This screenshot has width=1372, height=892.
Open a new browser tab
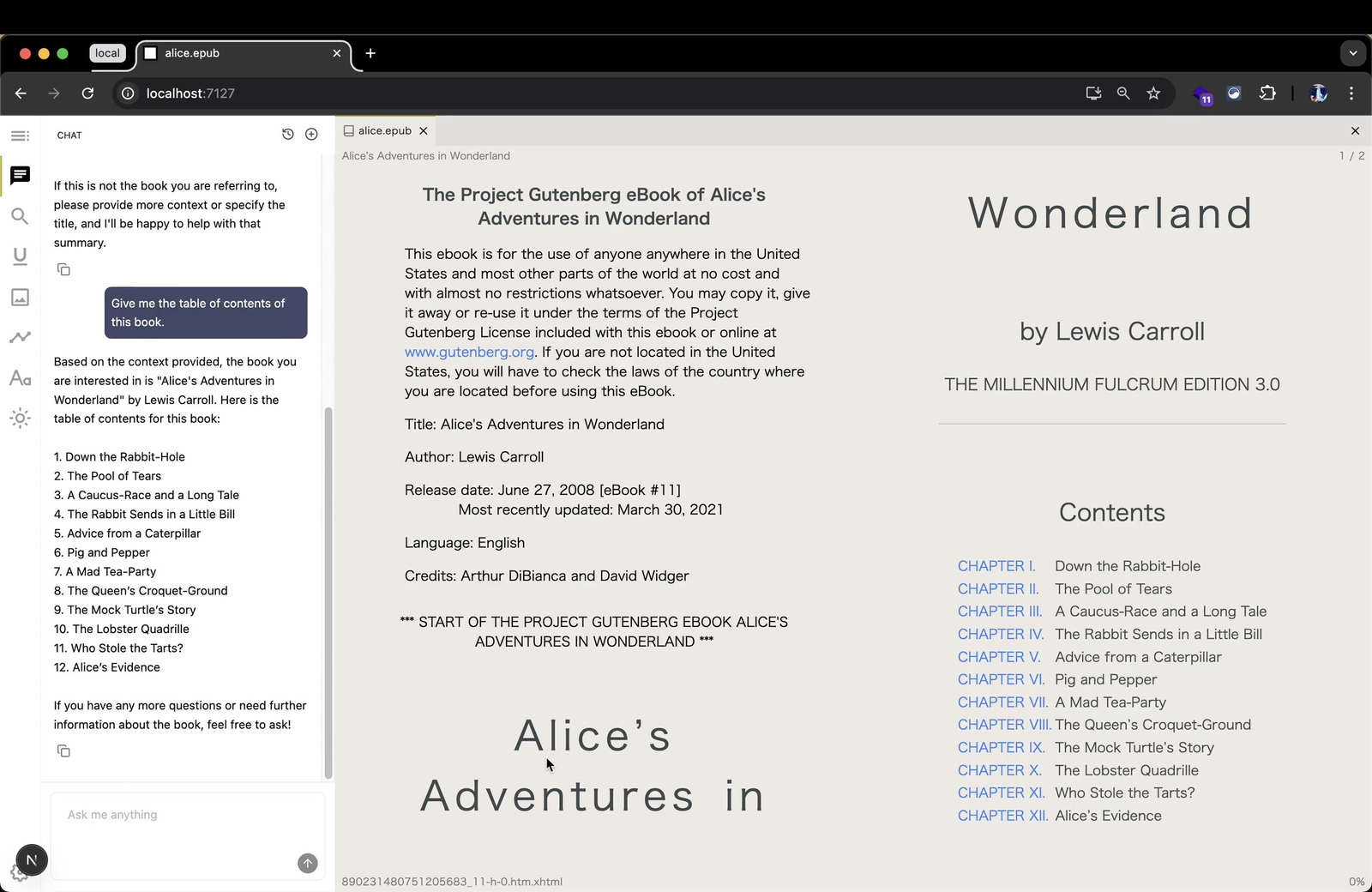pos(370,53)
